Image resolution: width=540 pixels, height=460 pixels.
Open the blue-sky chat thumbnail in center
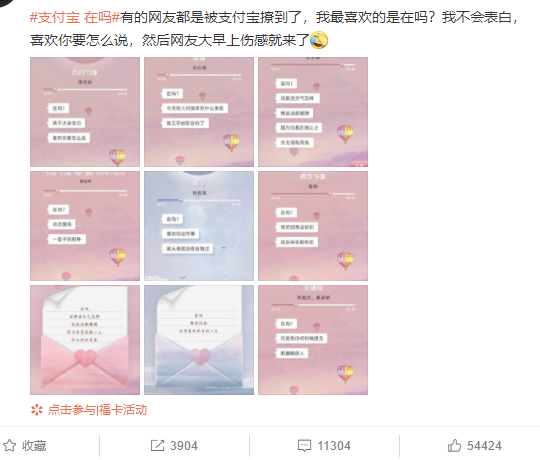coord(199,226)
